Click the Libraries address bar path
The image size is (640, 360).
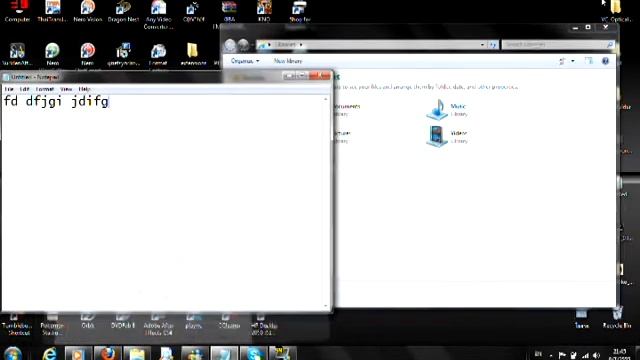pyautogui.click(x=286, y=44)
